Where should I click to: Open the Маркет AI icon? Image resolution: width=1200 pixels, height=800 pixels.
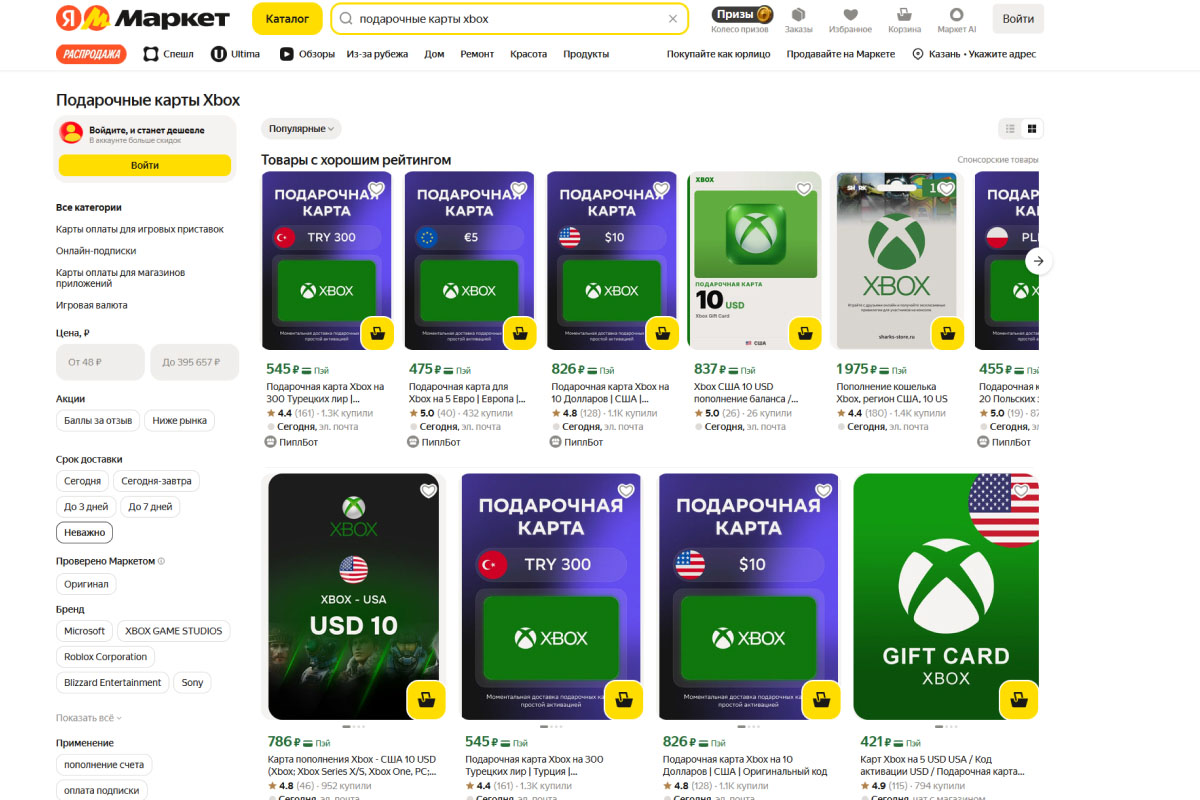click(956, 19)
